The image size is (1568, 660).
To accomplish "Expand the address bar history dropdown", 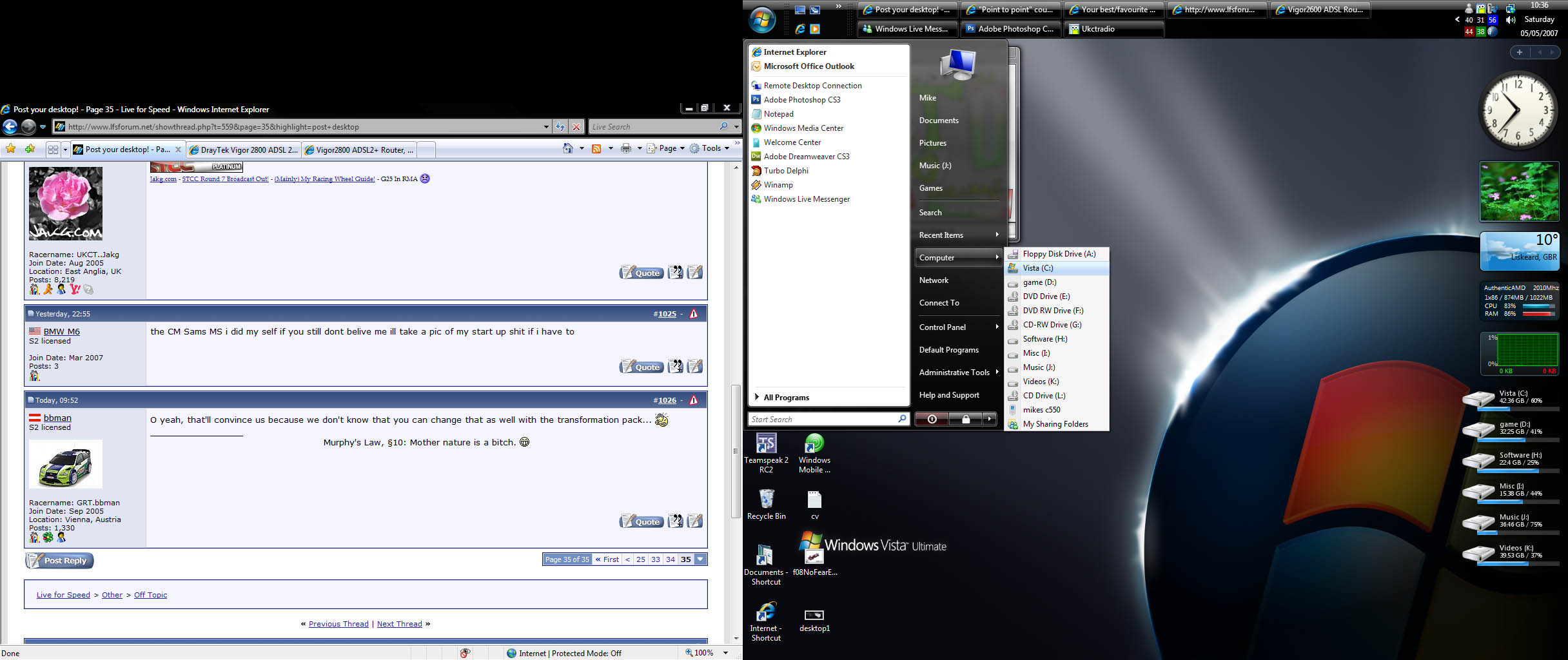I will pyautogui.click(x=546, y=127).
